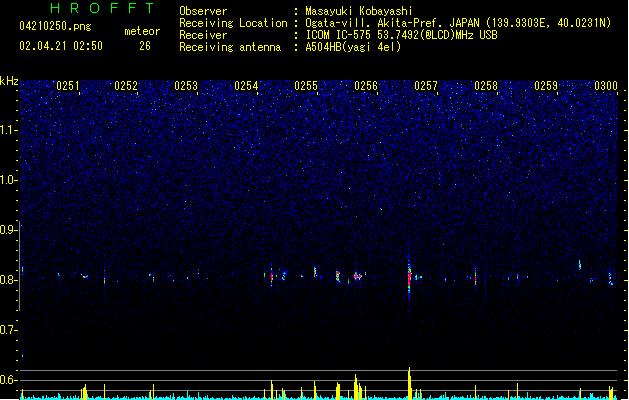Screen dimensions: 629x400
Task: Click observer name Masayuki Kobayashi
Action: click(x=359, y=11)
